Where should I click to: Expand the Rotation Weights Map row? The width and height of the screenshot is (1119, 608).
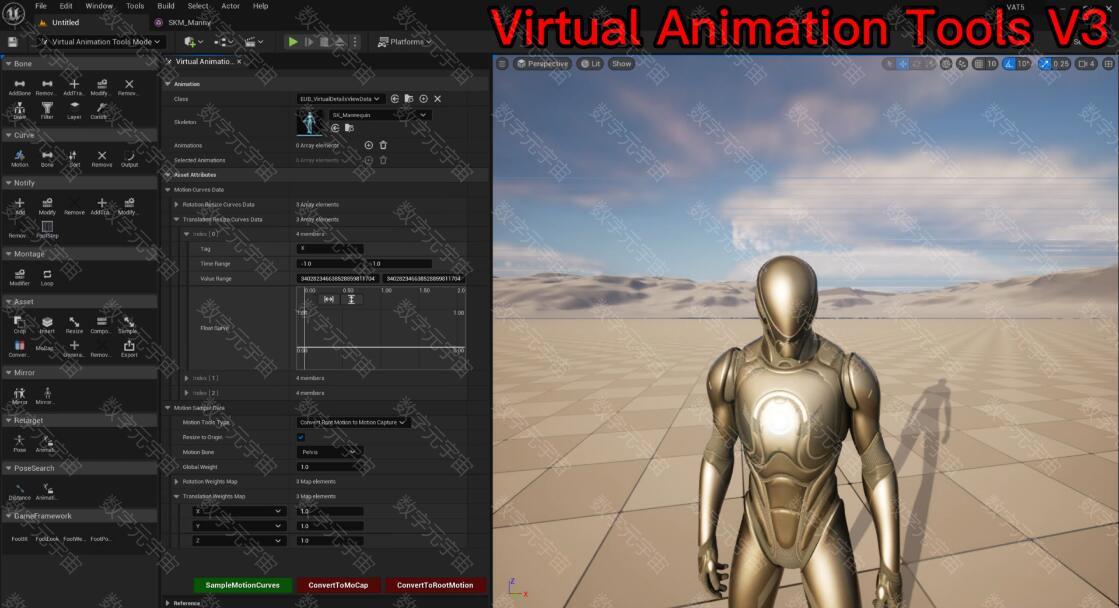coord(176,481)
